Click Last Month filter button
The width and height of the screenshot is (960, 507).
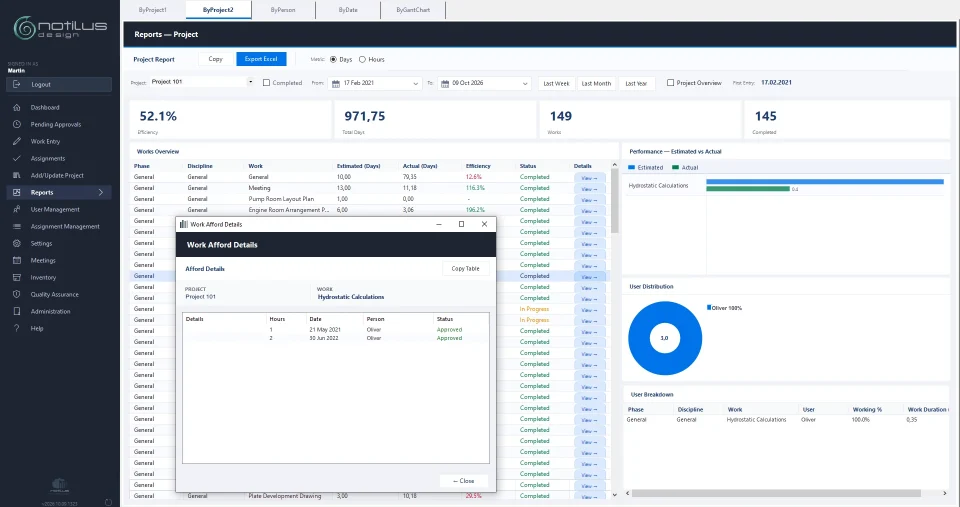click(x=596, y=83)
